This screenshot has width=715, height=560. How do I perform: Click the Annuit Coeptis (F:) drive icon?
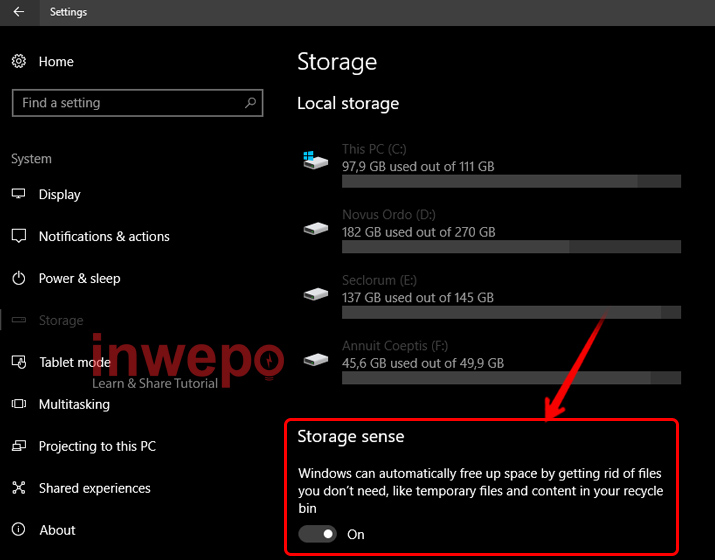tap(316, 357)
